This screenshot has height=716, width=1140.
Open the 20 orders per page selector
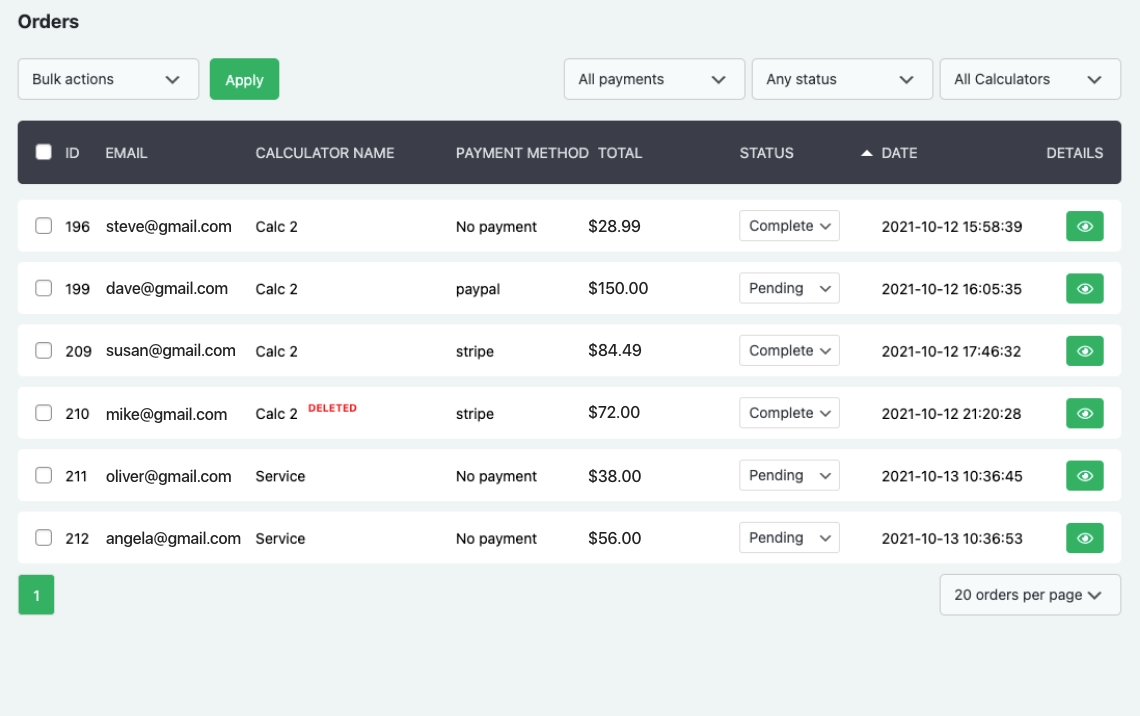click(x=1029, y=595)
